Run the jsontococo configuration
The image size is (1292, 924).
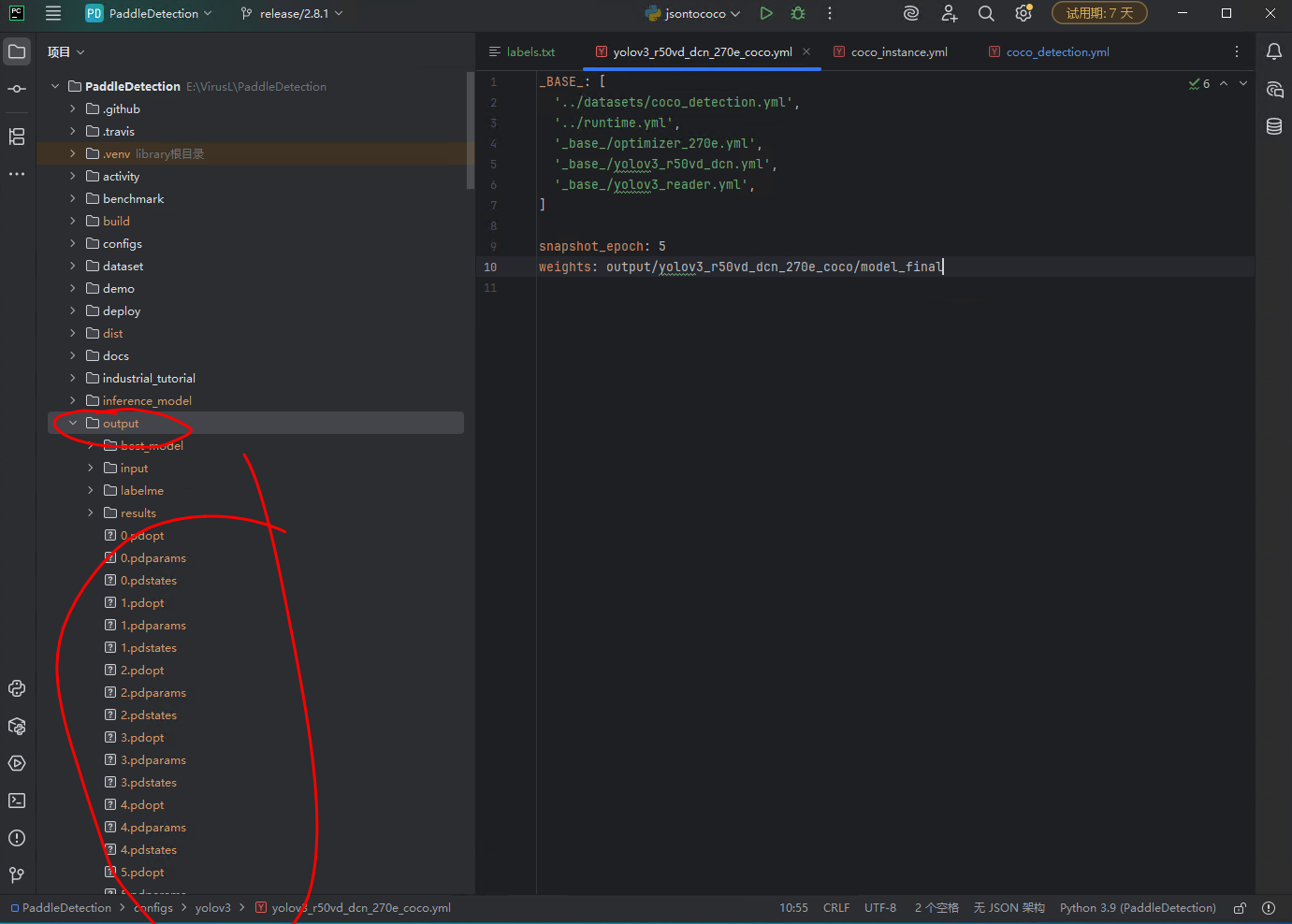coord(766,13)
